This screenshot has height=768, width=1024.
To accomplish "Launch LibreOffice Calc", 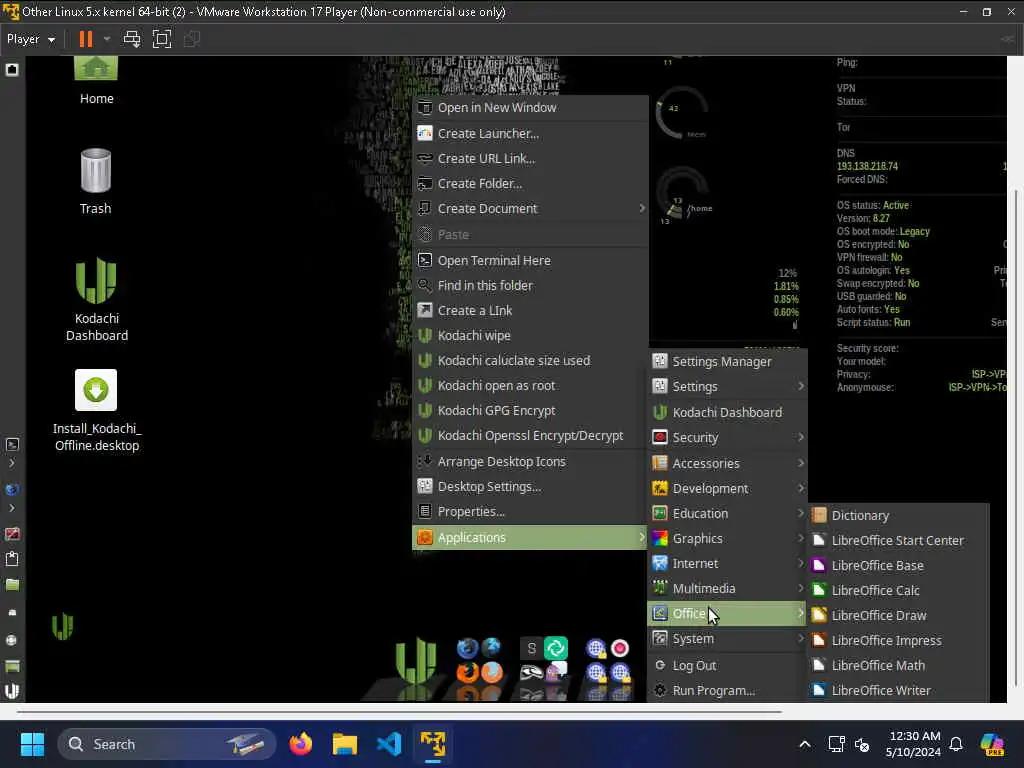I will tap(899, 590).
